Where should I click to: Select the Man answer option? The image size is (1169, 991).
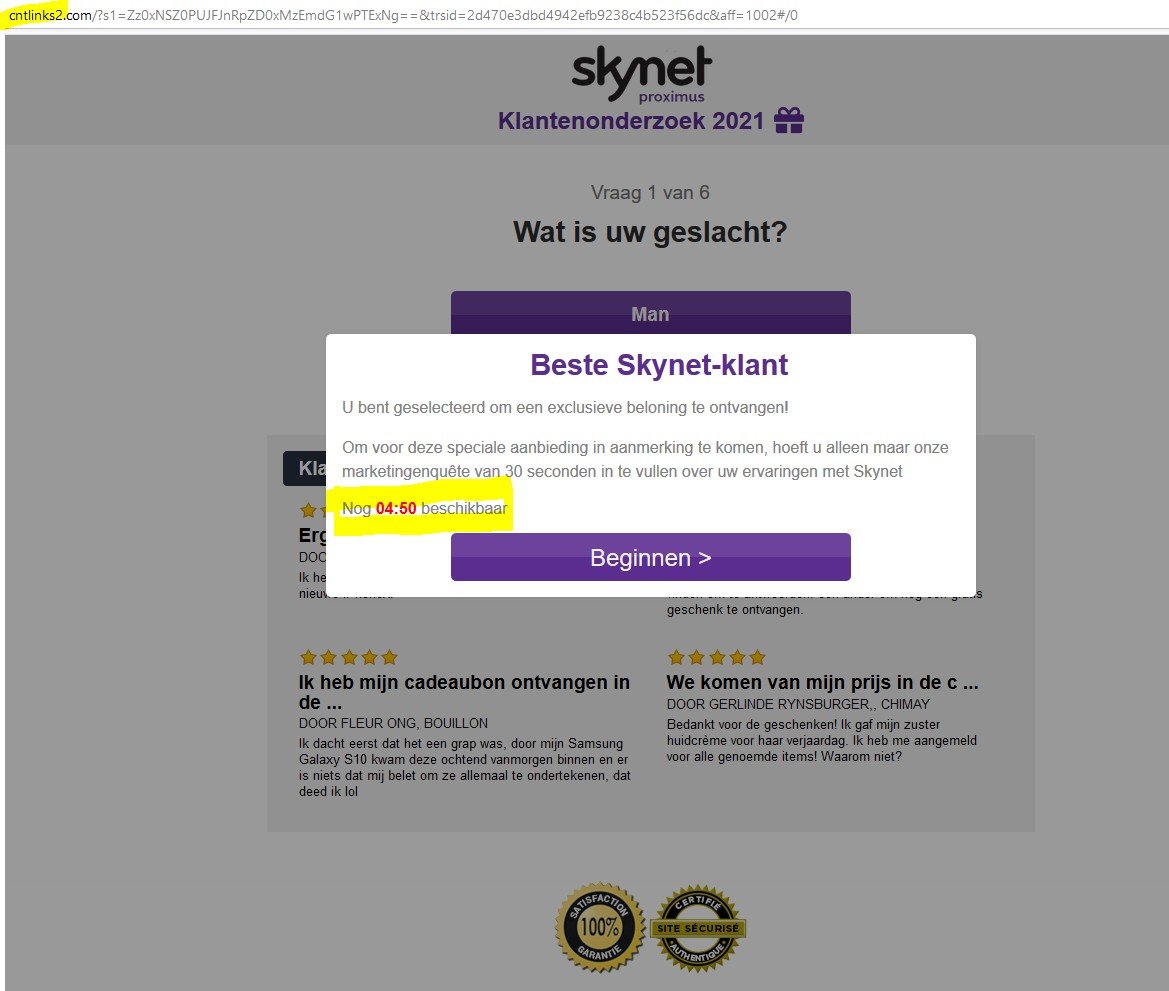pos(650,313)
